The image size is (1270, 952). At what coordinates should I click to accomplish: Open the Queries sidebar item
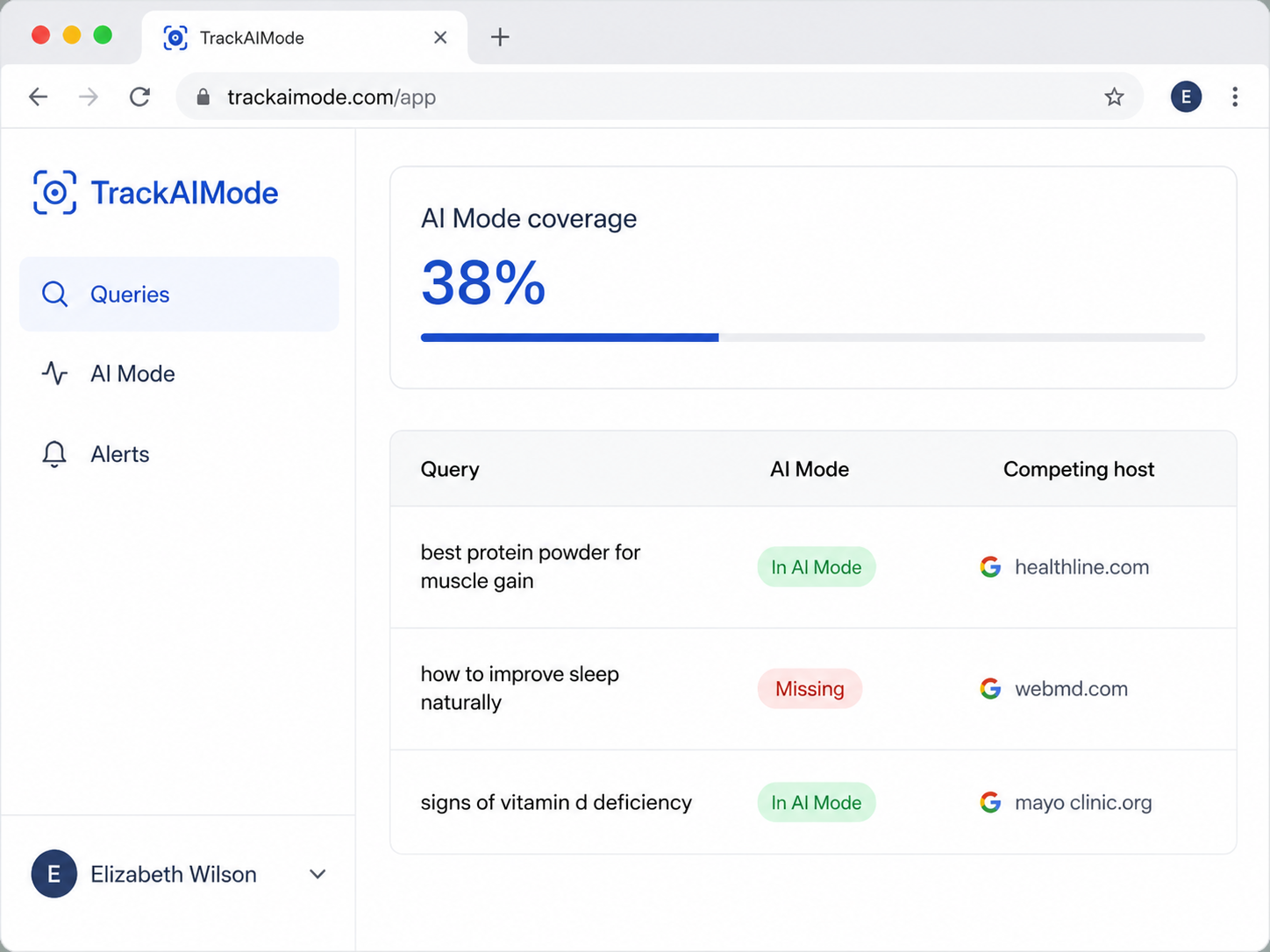tap(179, 295)
